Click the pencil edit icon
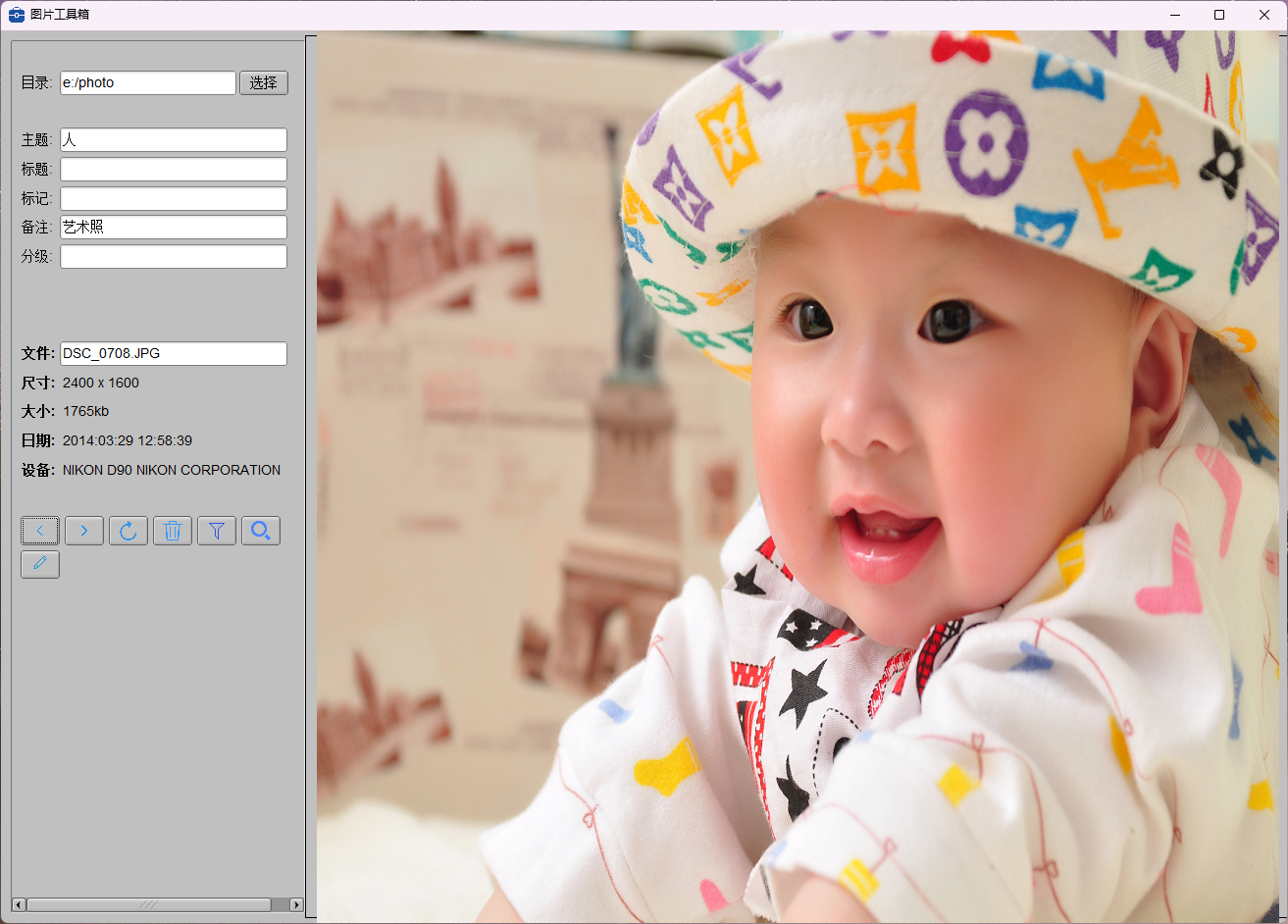This screenshot has height=924, width=1288. pyautogui.click(x=40, y=564)
